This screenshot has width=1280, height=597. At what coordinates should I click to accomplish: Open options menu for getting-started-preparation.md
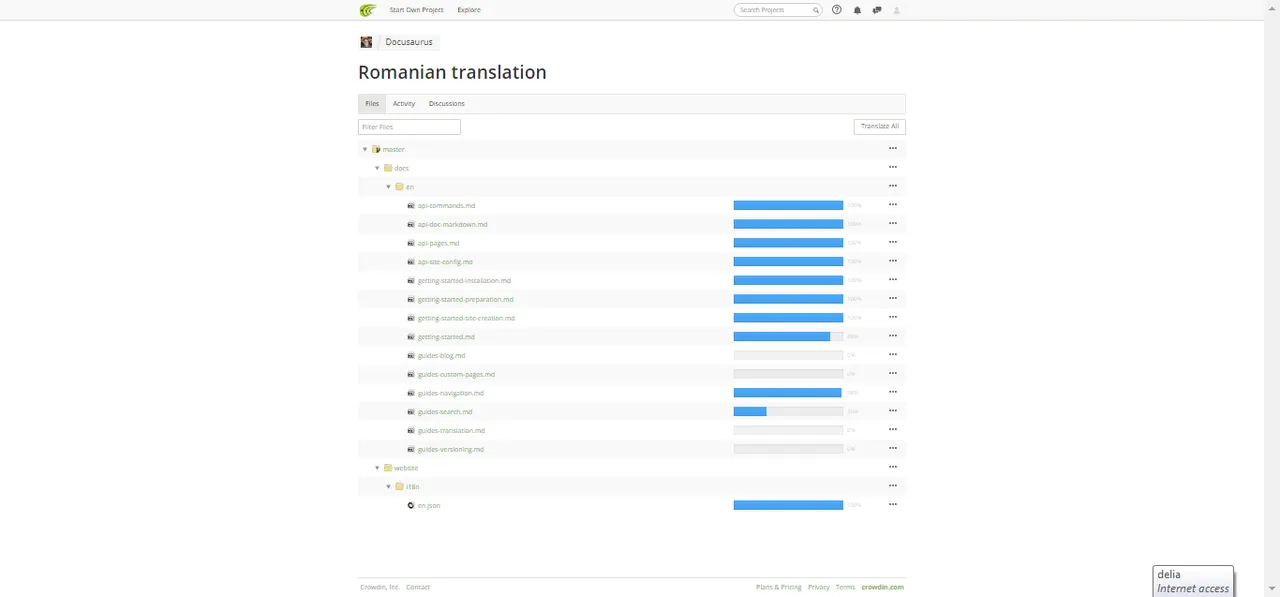point(893,298)
